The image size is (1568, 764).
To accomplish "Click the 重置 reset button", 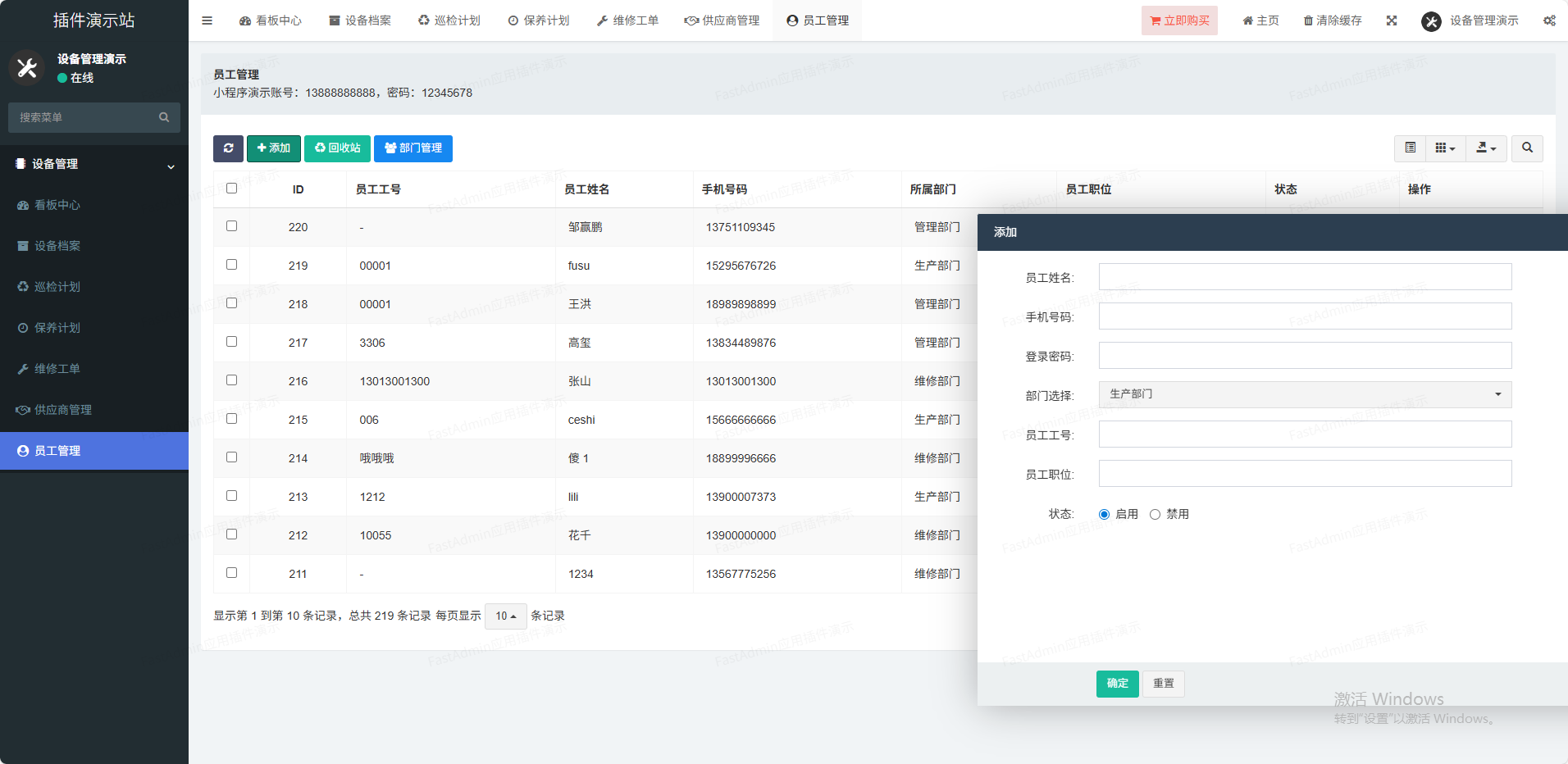I will pyautogui.click(x=1163, y=684).
